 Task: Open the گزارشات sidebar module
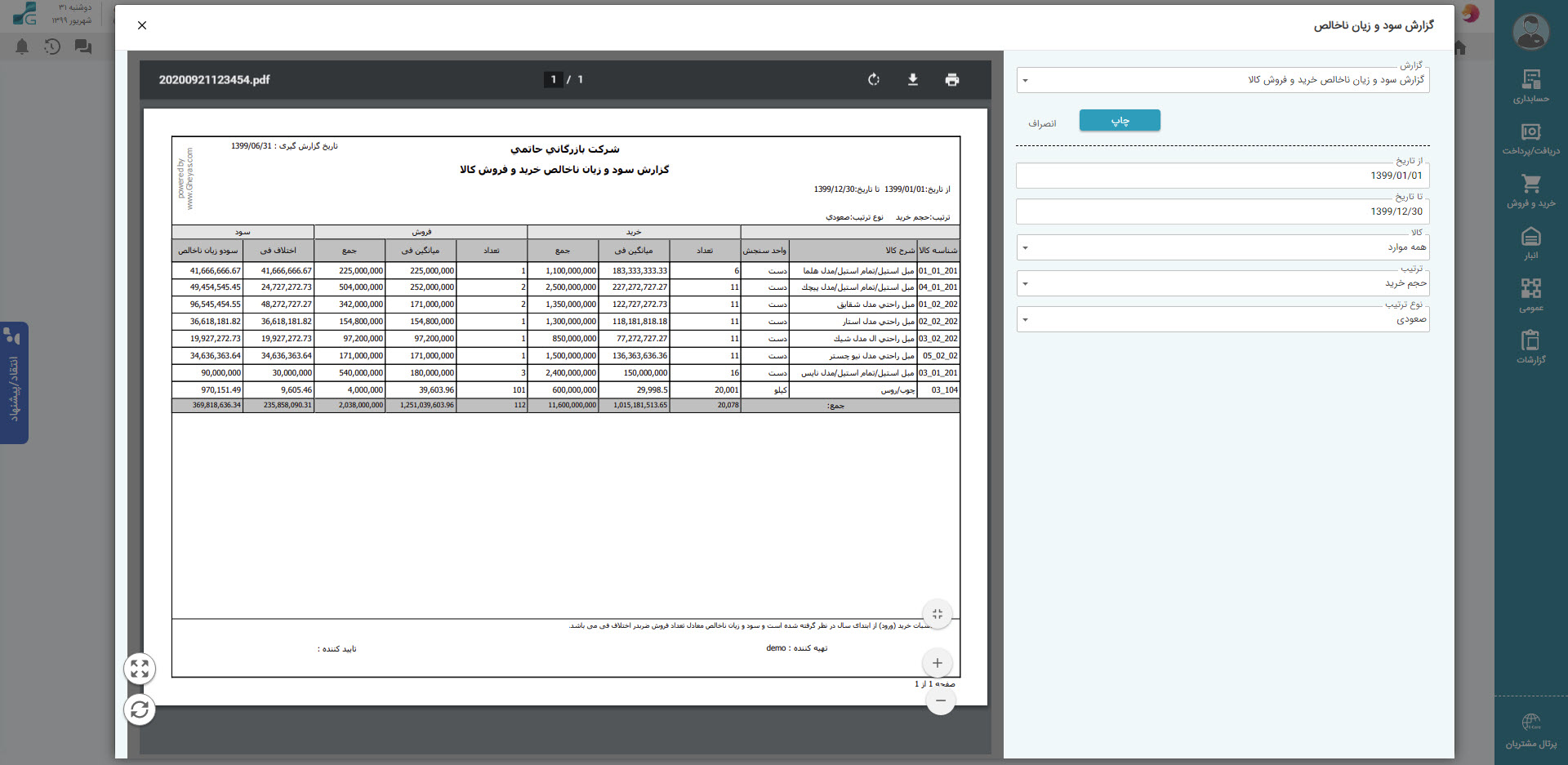click(x=1531, y=347)
